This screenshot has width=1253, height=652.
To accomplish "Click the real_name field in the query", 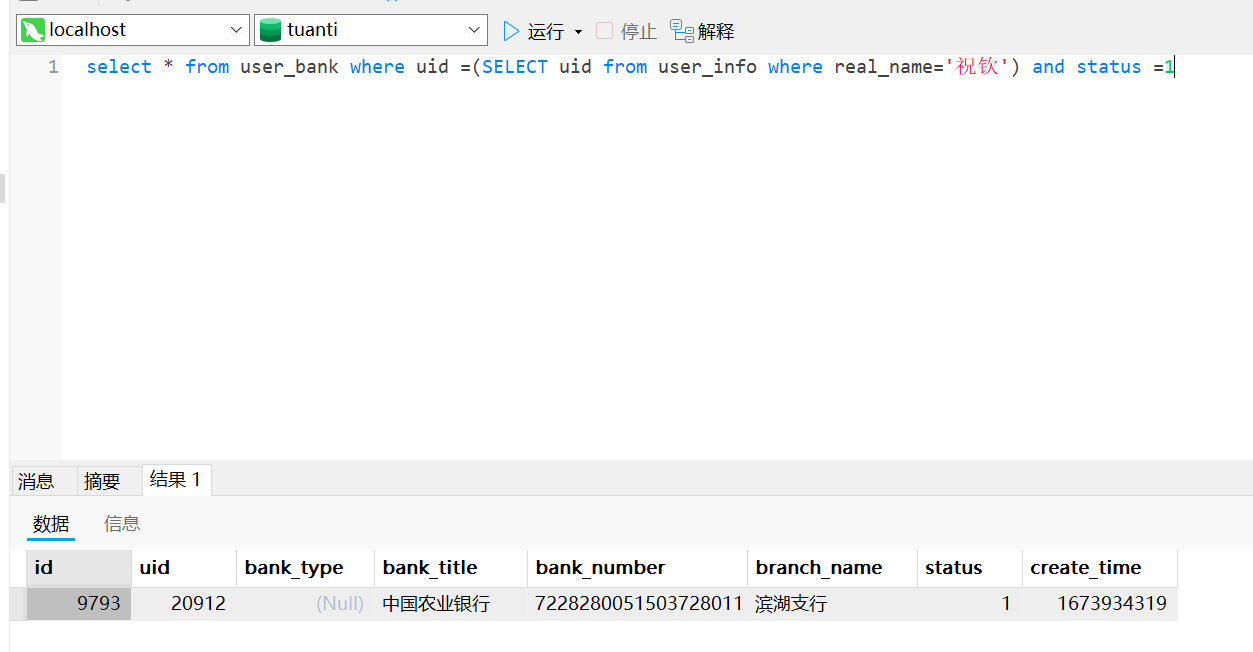I will pyautogui.click(x=883, y=67).
